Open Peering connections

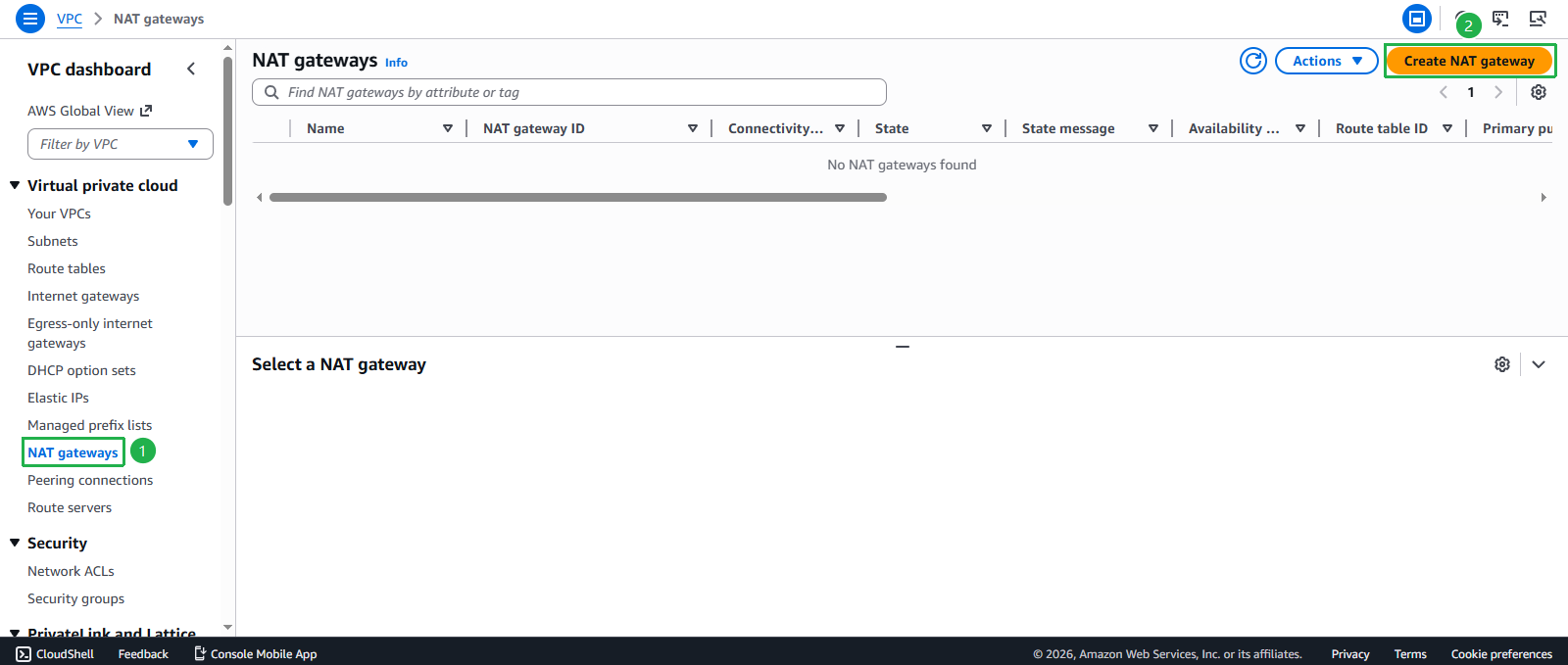point(90,480)
